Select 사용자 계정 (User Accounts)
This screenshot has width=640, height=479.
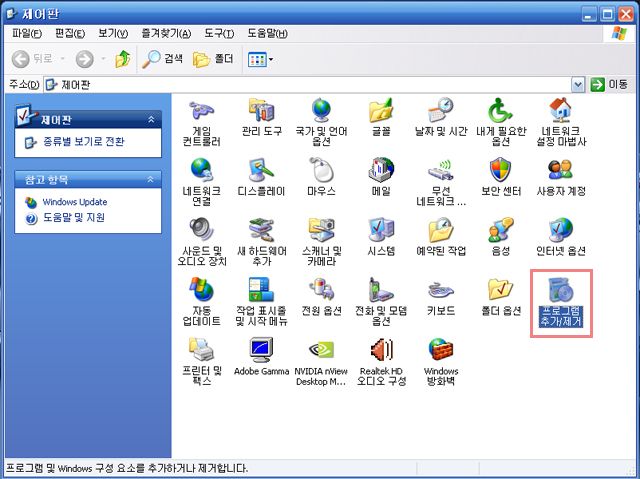point(561,177)
